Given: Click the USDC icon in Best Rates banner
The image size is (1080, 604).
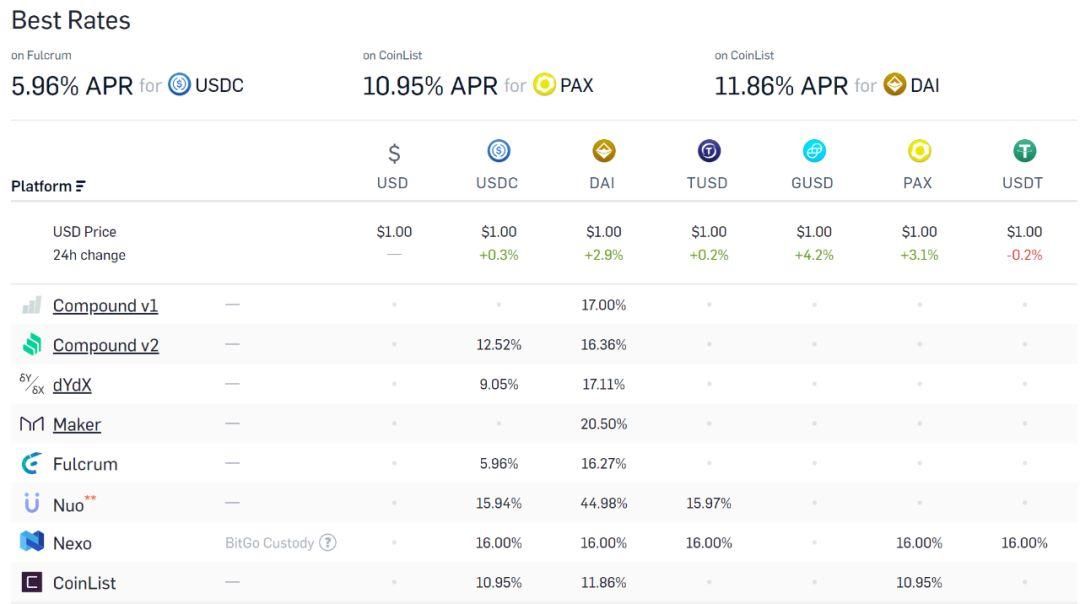Looking at the screenshot, I should point(180,85).
